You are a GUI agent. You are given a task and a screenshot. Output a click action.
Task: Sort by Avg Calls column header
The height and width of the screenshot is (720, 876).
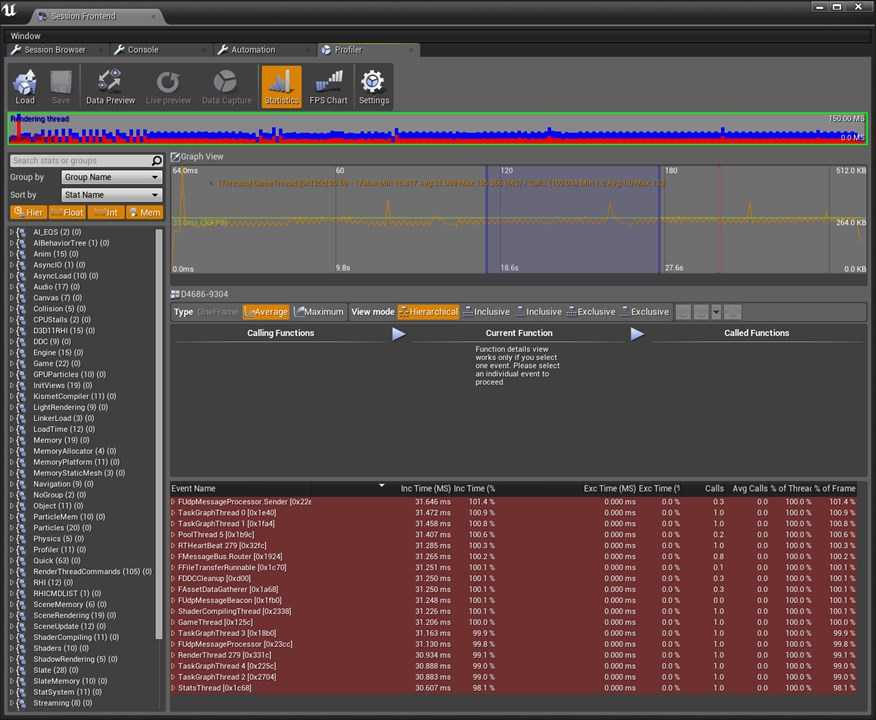(x=749, y=489)
